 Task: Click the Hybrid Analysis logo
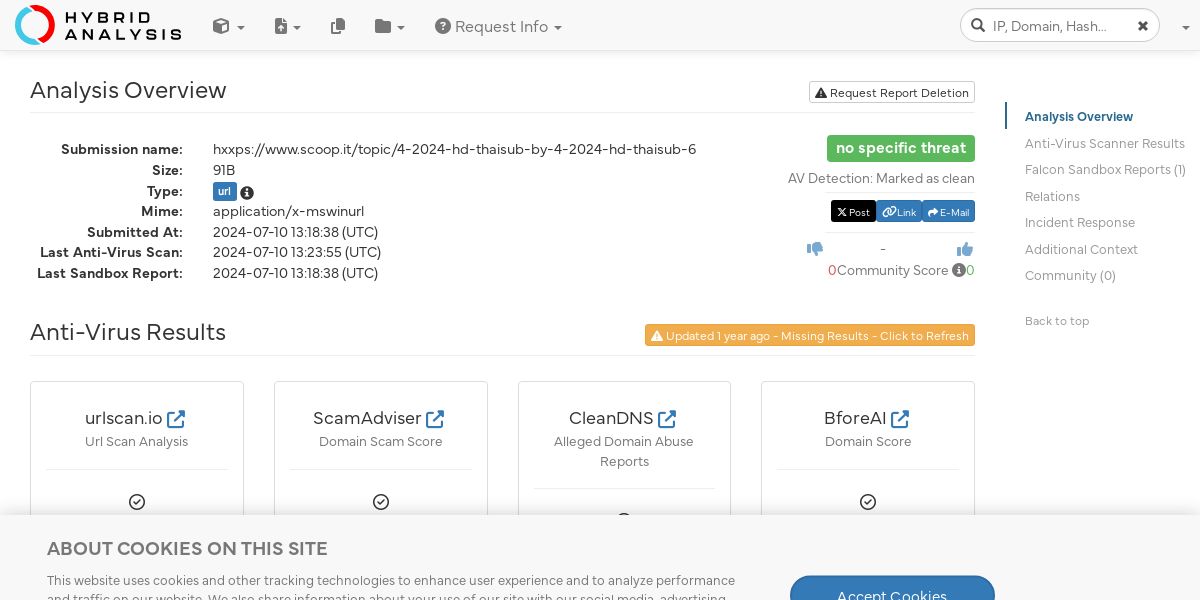click(98, 25)
